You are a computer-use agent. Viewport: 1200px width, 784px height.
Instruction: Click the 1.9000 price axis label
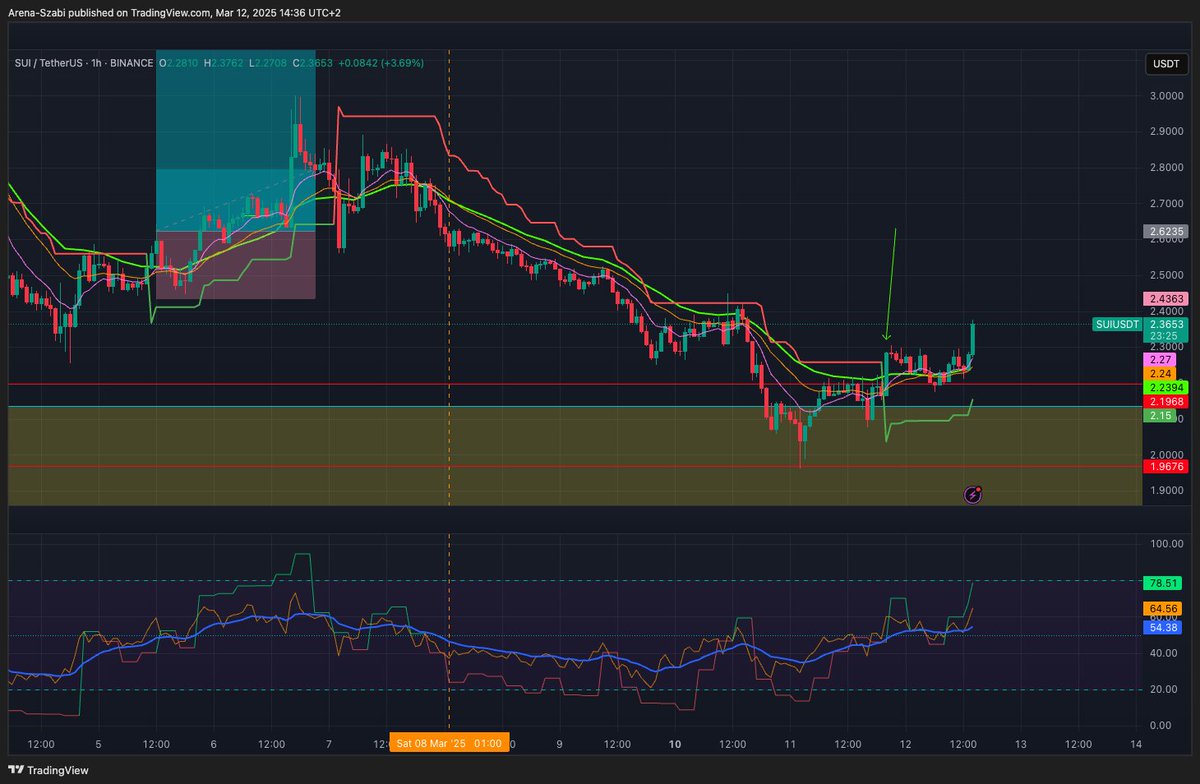pyautogui.click(x=1167, y=491)
